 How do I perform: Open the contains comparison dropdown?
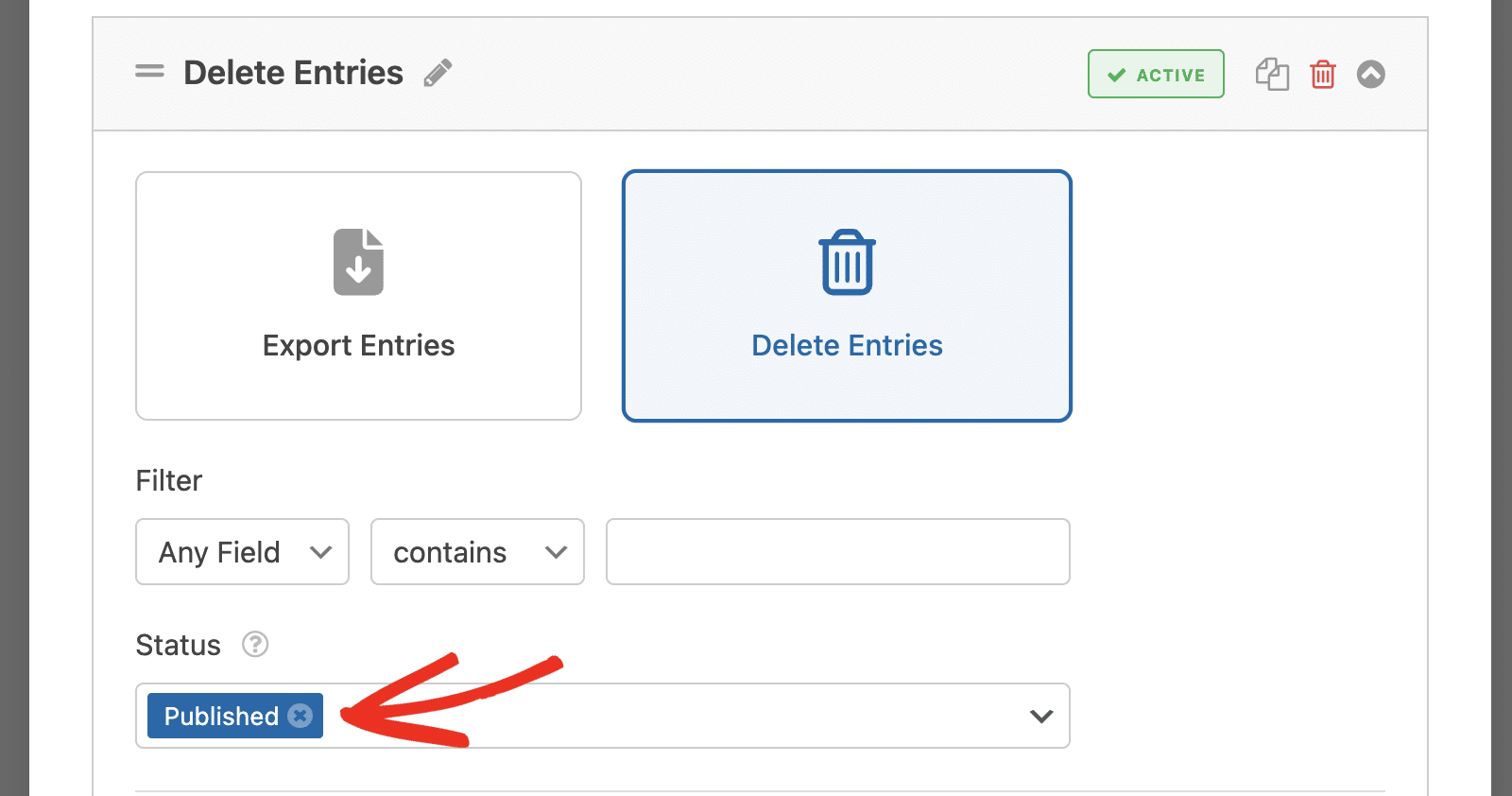coord(477,551)
